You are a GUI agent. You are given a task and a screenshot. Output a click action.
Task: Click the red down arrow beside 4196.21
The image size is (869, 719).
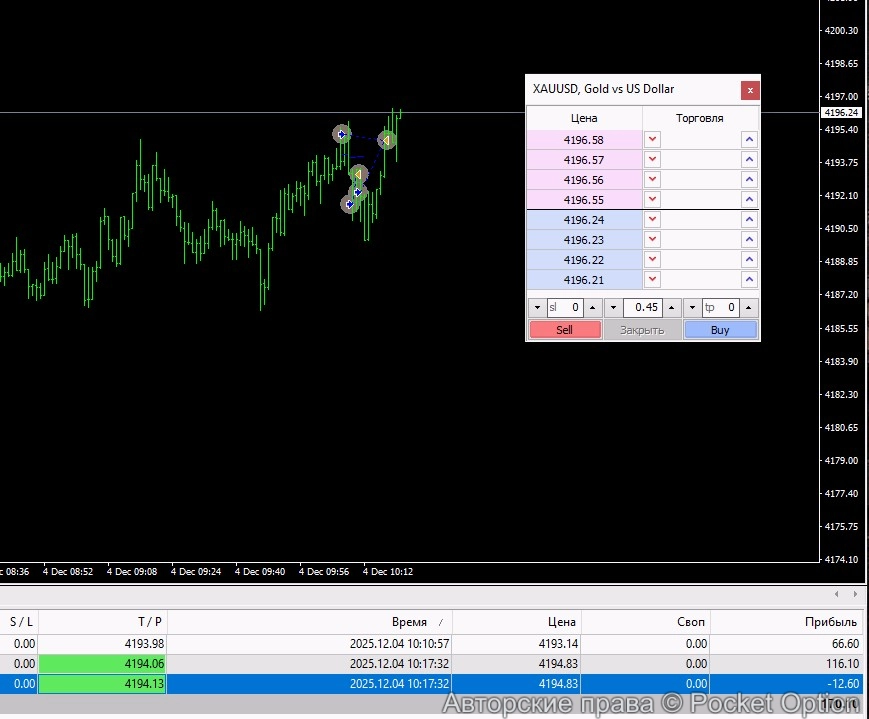tap(652, 280)
